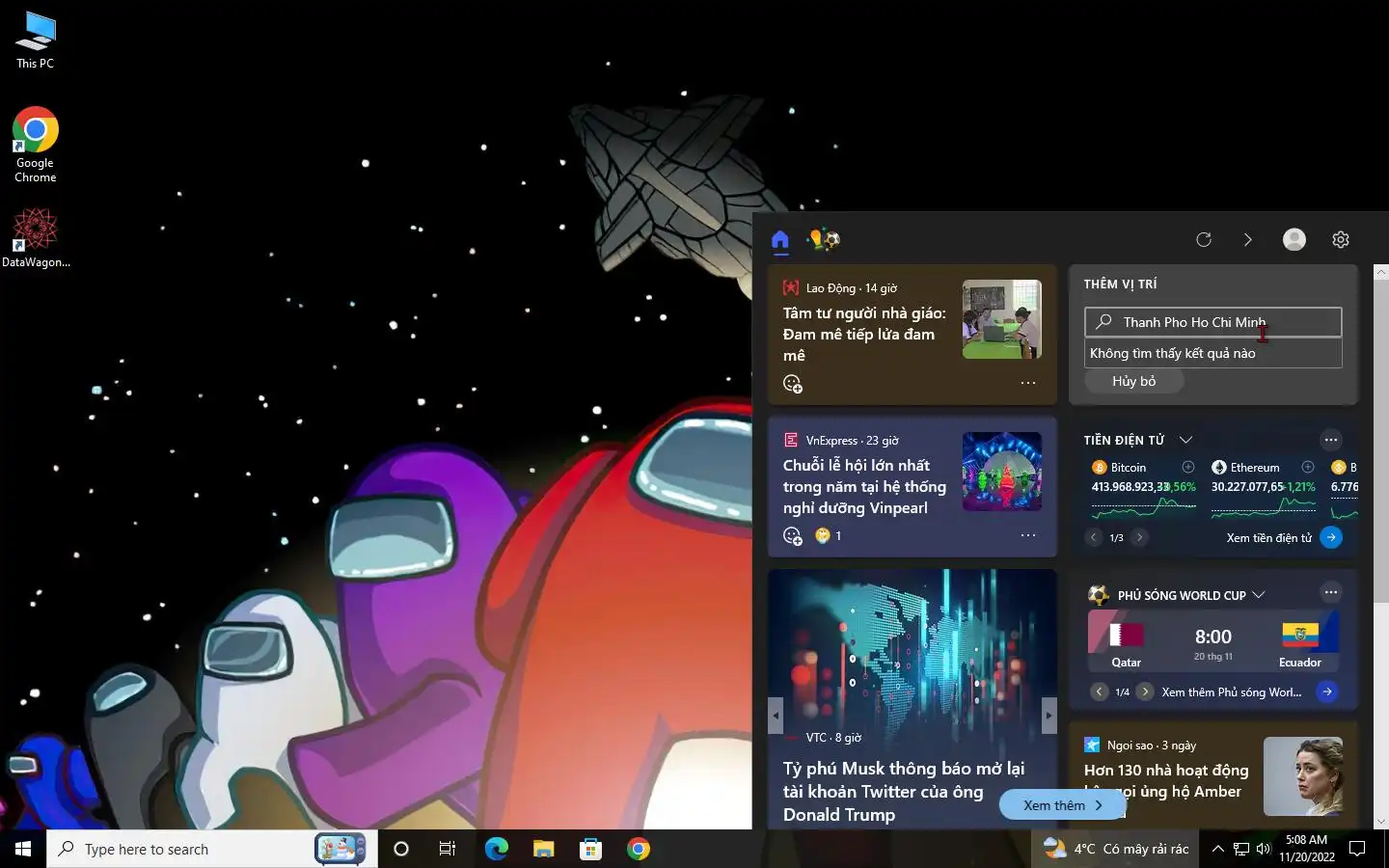Go to previous slide in news carousel

pos(776,716)
